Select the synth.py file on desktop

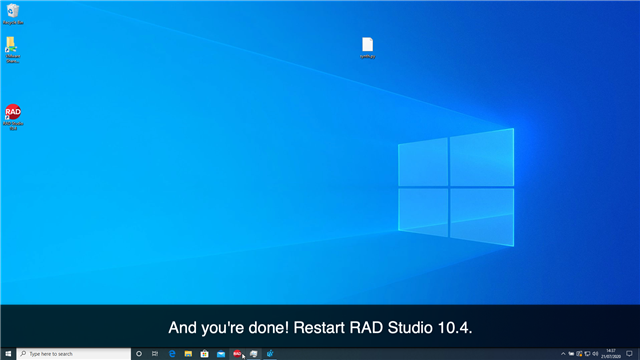(368, 48)
